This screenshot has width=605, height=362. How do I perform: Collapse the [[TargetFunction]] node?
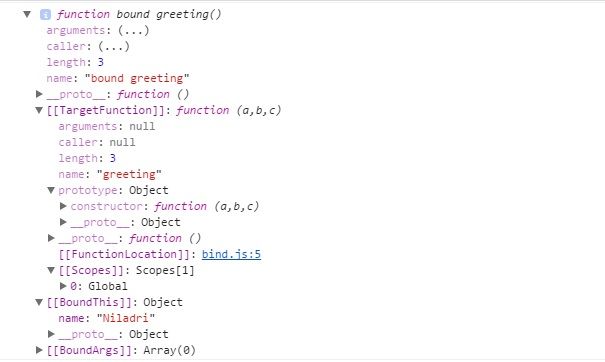39,110
